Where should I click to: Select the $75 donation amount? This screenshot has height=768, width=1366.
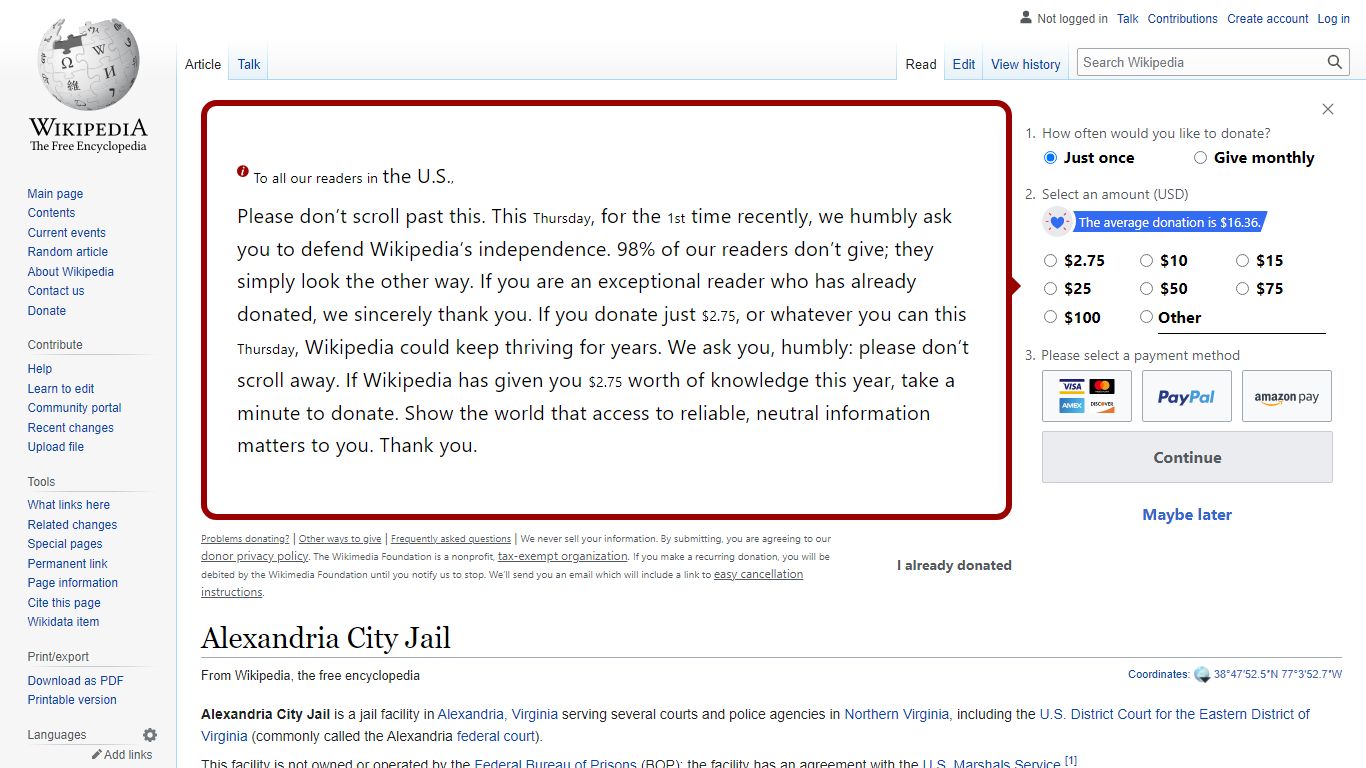tap(1242, 289)
